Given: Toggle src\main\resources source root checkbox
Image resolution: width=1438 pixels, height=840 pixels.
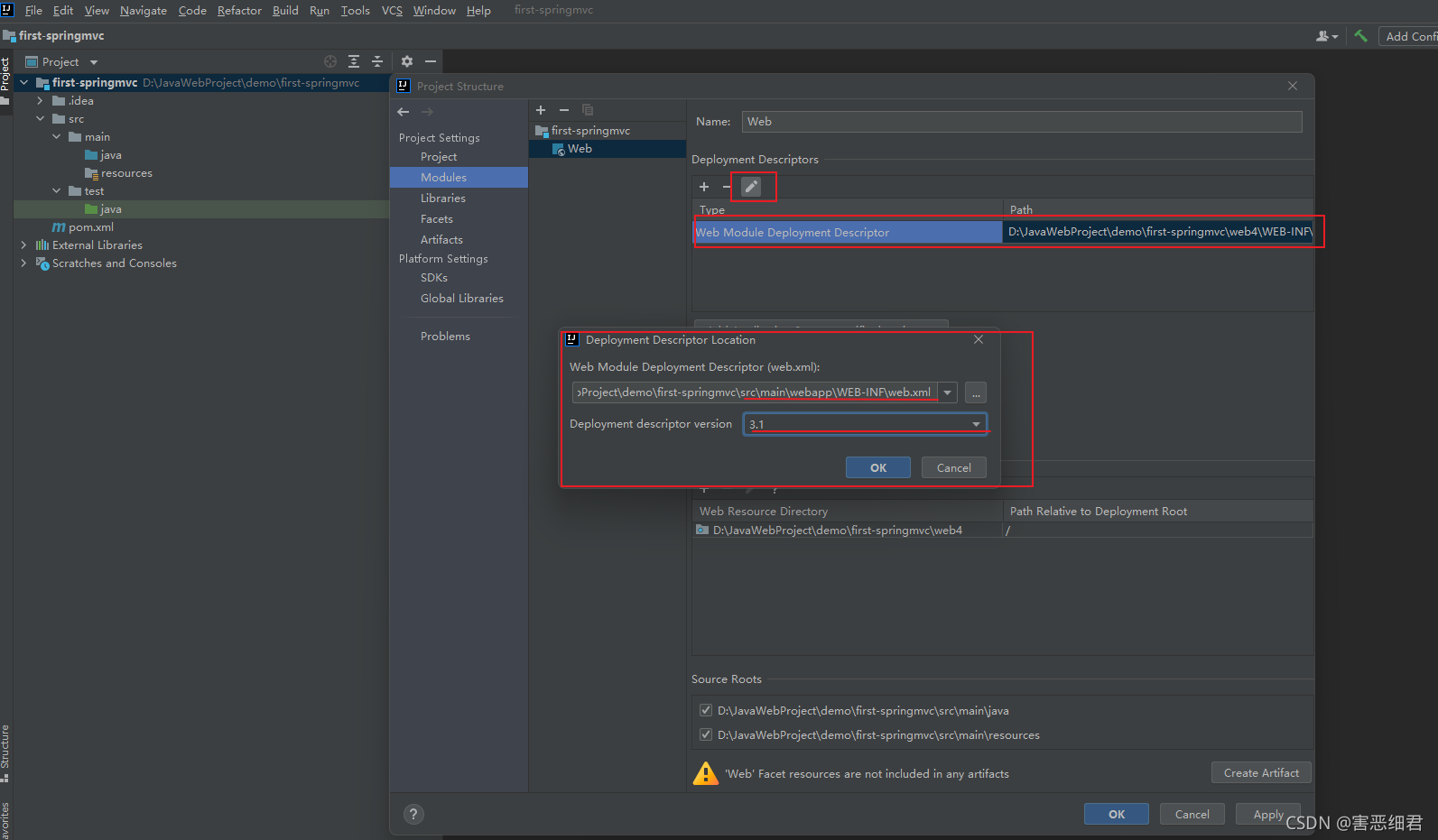Looking at the screenshot, I should [706, 734].
